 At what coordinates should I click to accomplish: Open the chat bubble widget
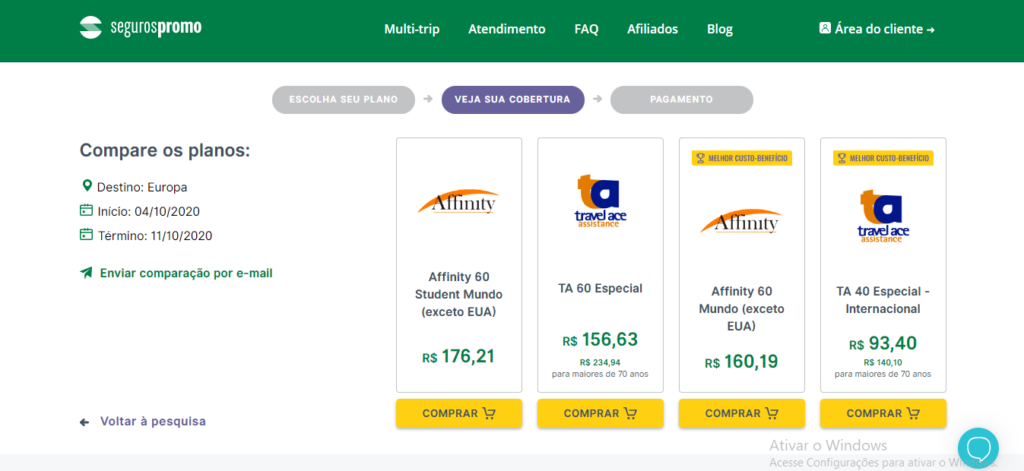(x=978, y=448)
